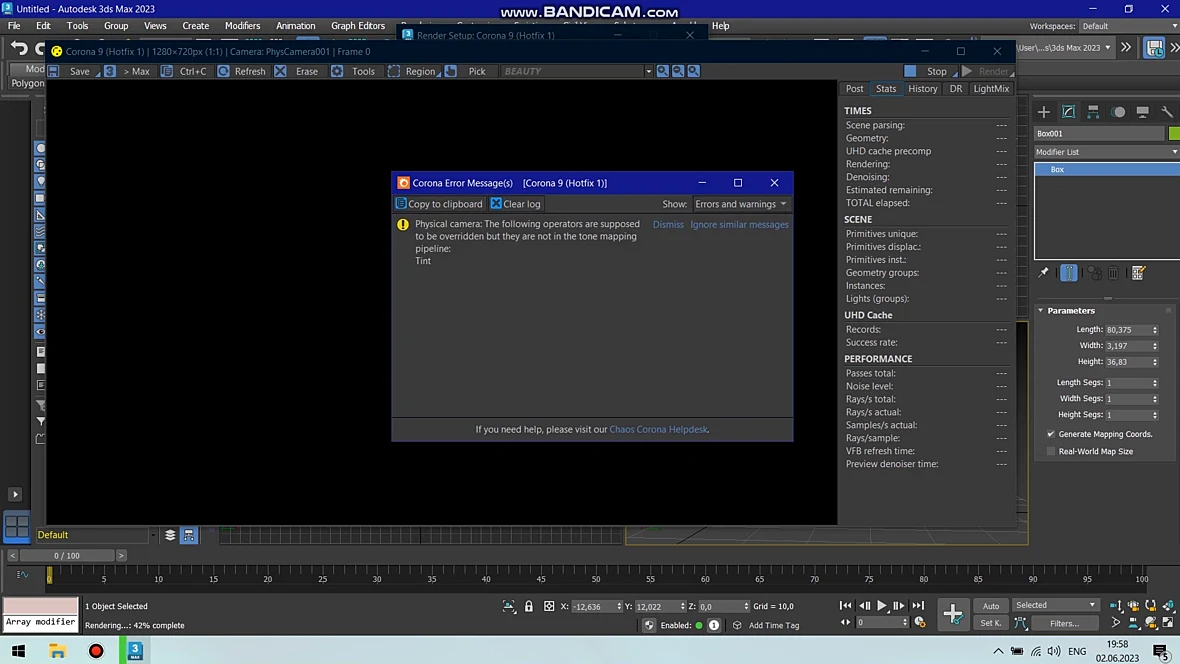Enable Real-World Map Size checkbox
Image resolution: width=1180 pixels, height=664 pixels.
tap(1051, 451)
